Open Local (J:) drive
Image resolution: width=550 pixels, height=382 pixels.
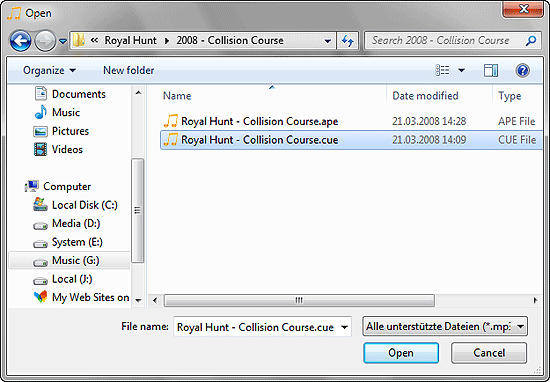point(72,279)
